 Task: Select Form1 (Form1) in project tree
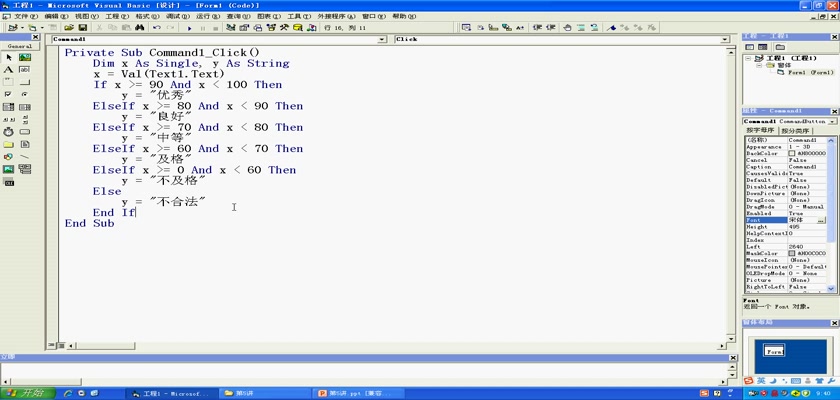pos(808,73)
